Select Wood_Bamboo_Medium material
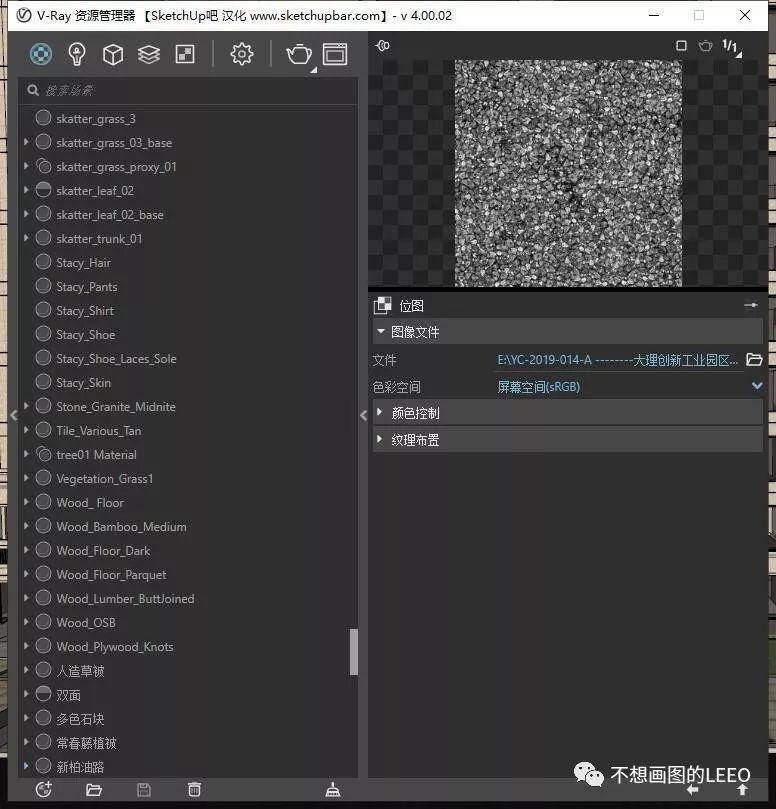The height and width of the screenshot is (809, 776). click(x=122, y=527)
